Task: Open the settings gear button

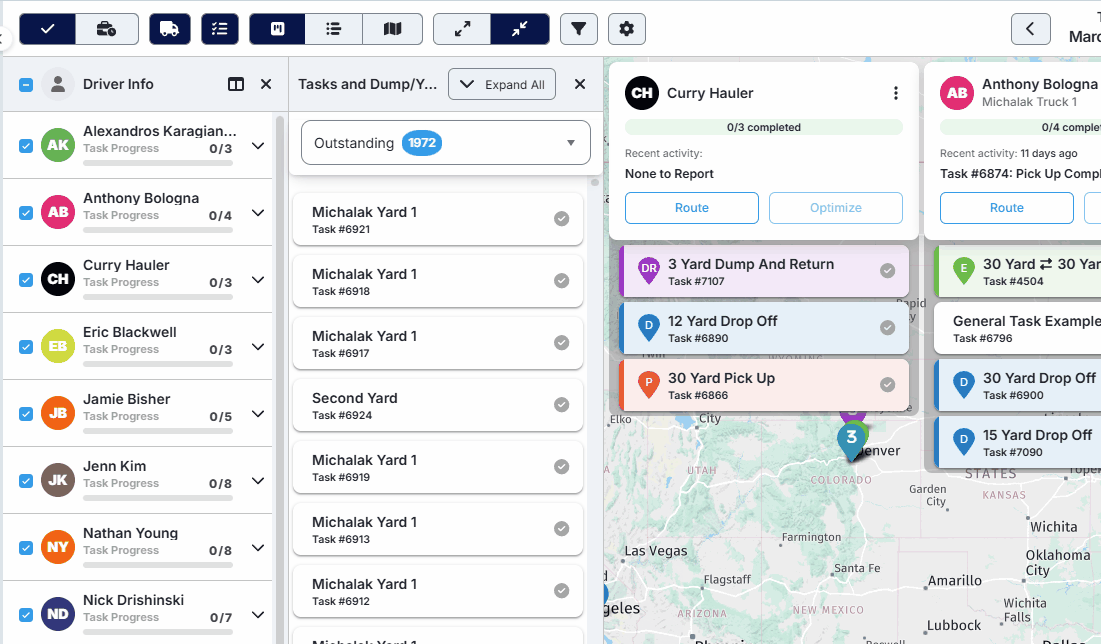Action: pyautogui.click(x=626, y=29)
